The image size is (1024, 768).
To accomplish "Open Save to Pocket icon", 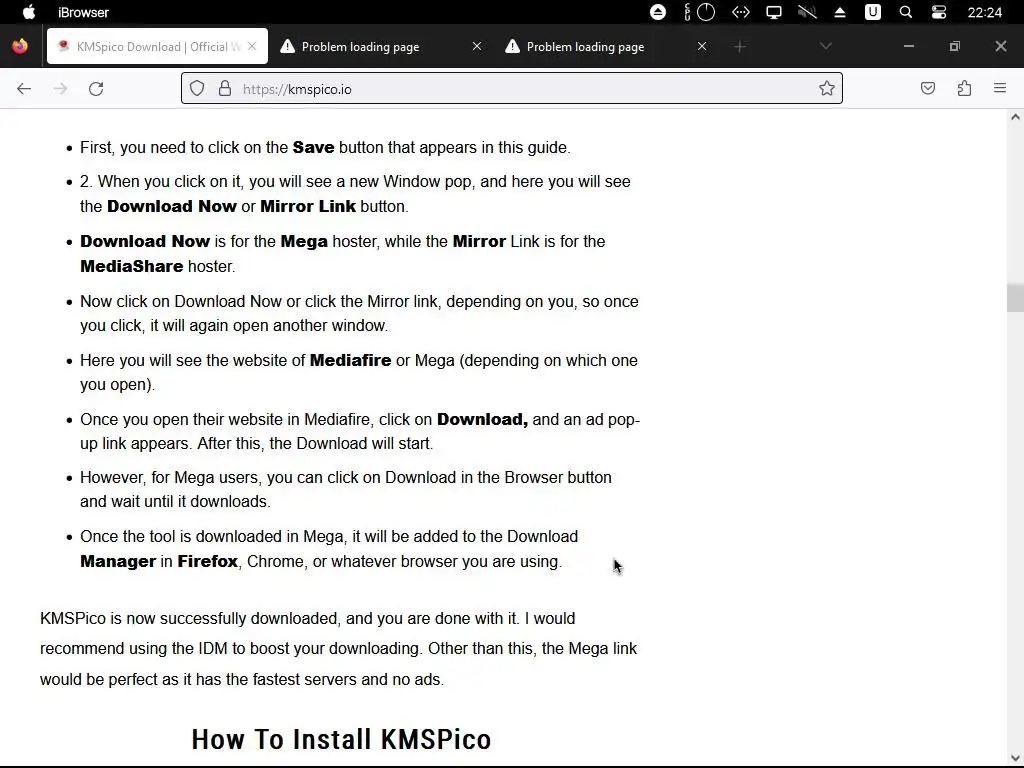I will [x=927, y=88].
